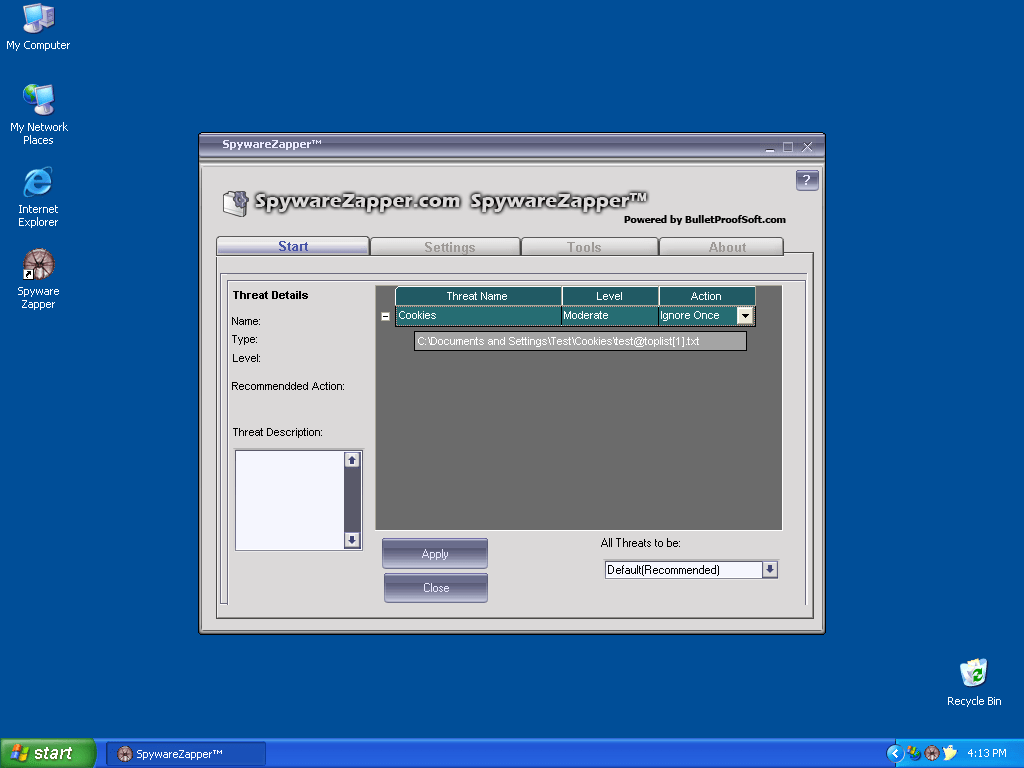Open the Recycle Bin icon
The width and height of the screenshot is (1024, 768).
[x=973, y=673]
